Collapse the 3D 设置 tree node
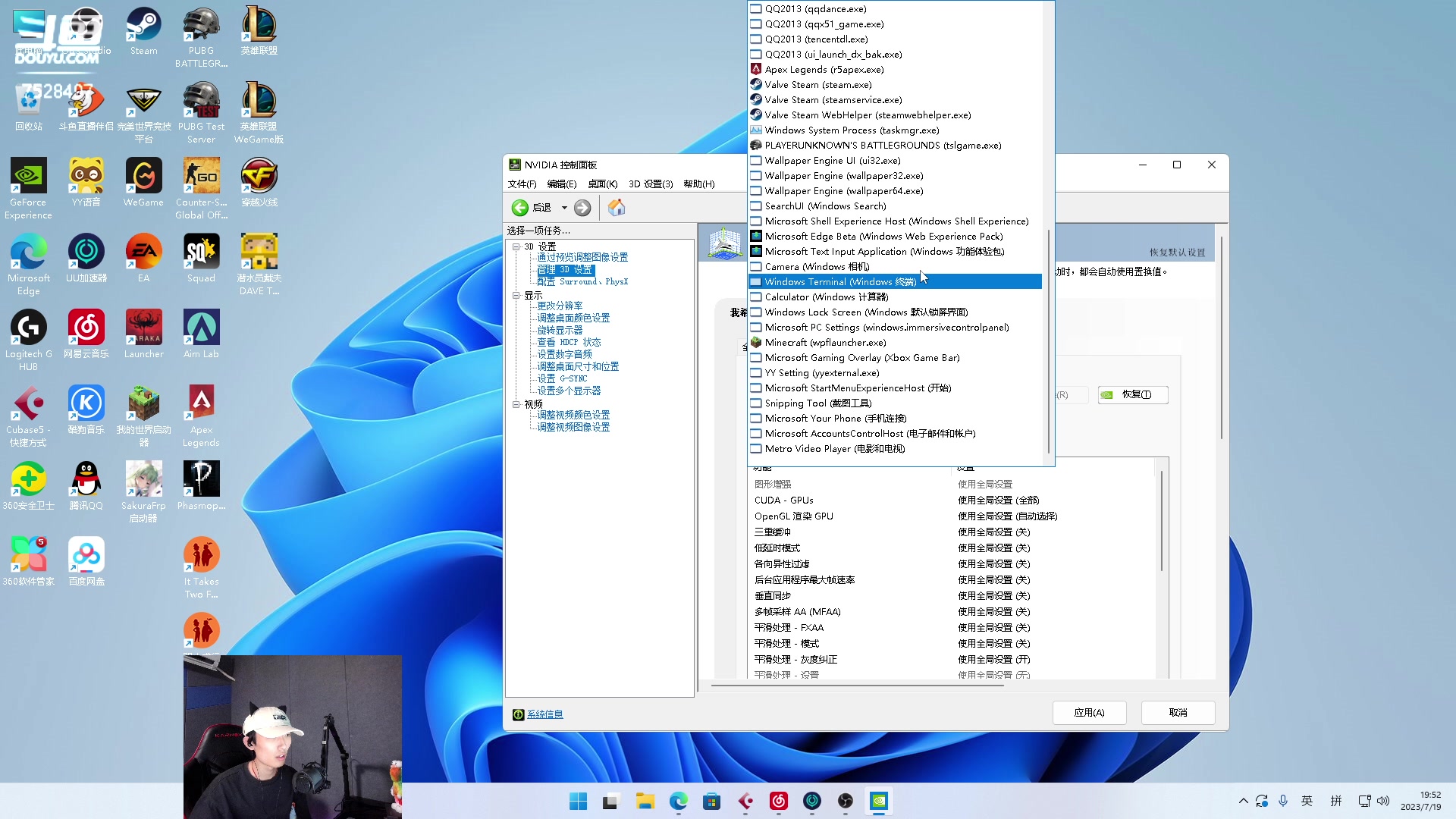The height and width of the screenshot is (819, 1456). [x=516, y=246]
